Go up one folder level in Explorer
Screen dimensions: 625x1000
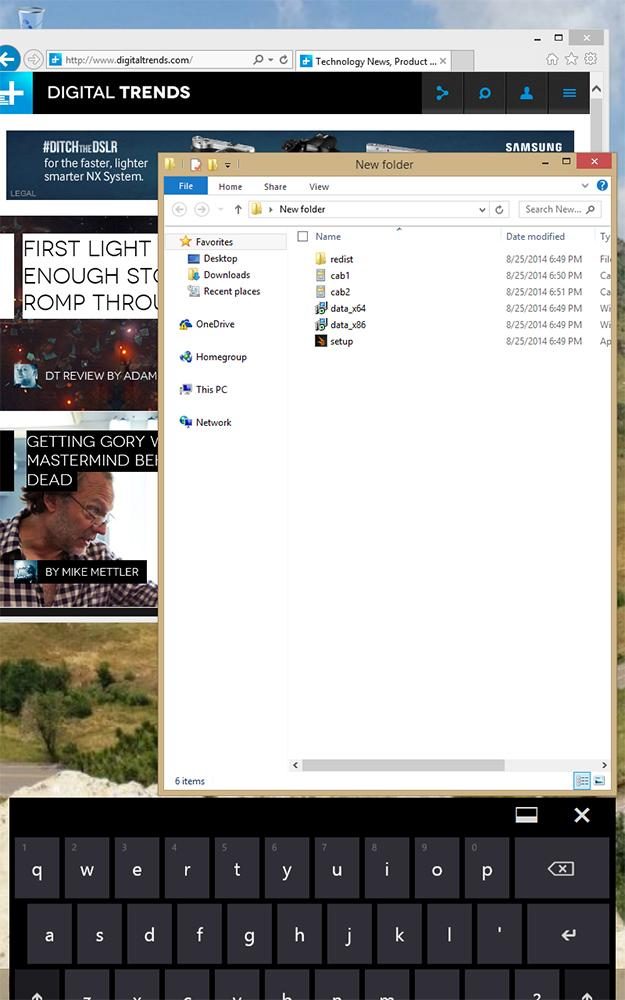coord(238,209)
